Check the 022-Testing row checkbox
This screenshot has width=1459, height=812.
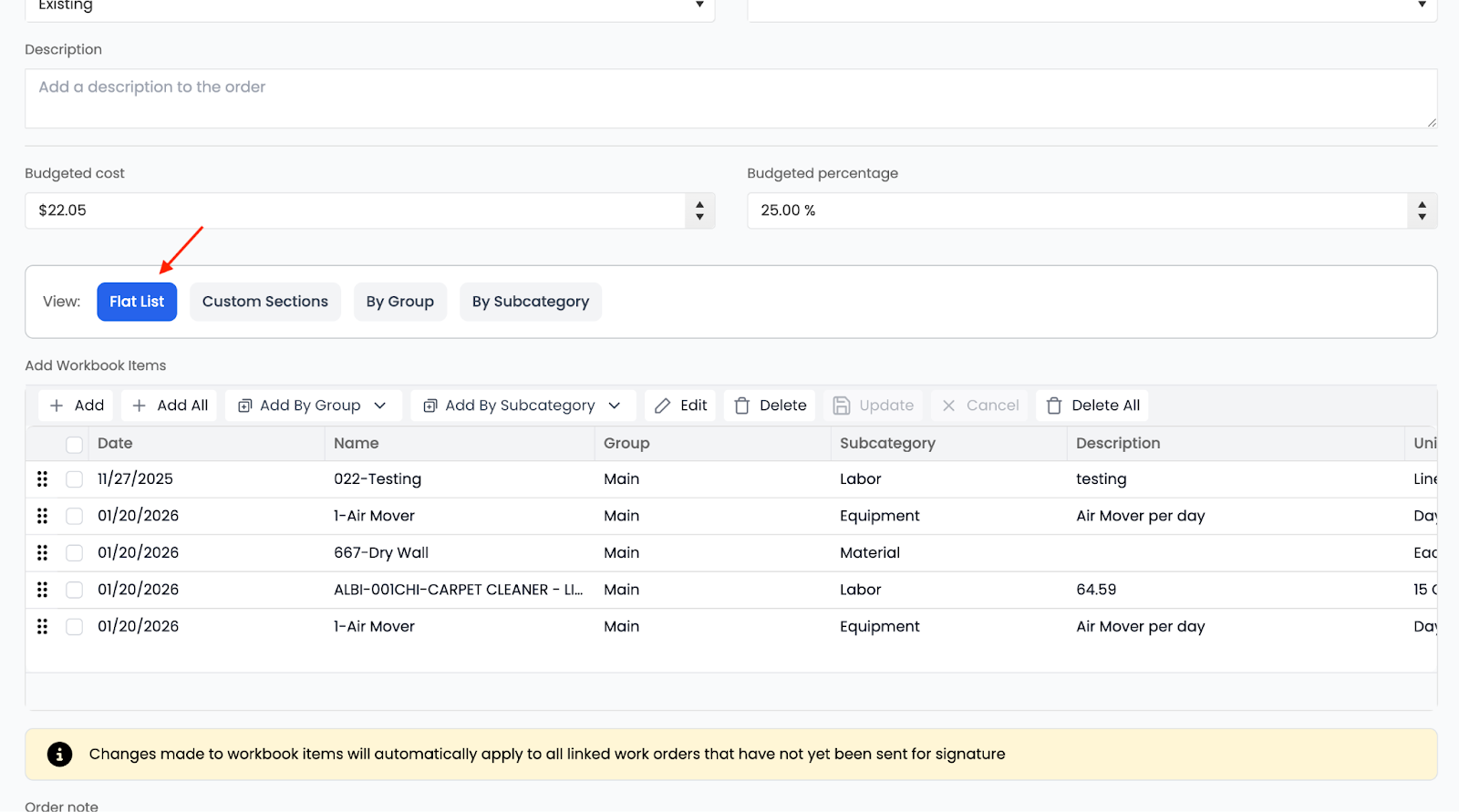click(x=75, y=479)
